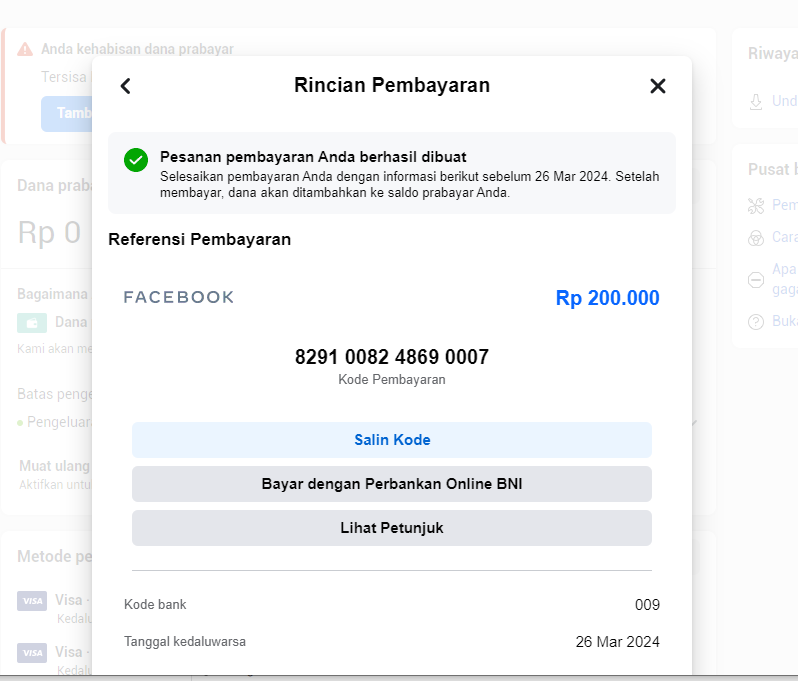Click the Lihat Petunjuk button

point(392,528)
